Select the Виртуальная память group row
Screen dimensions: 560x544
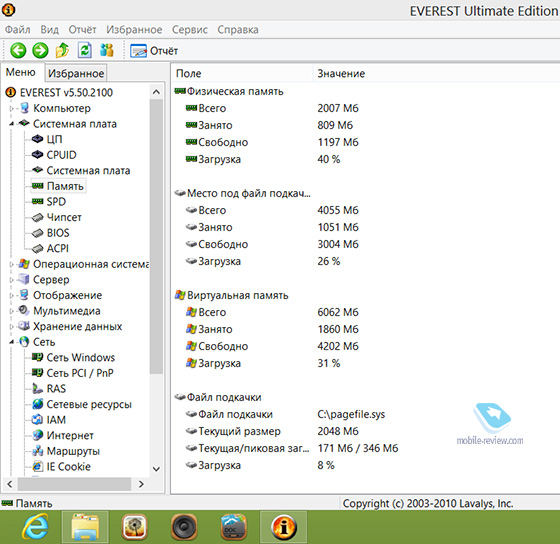pos(231,295)
